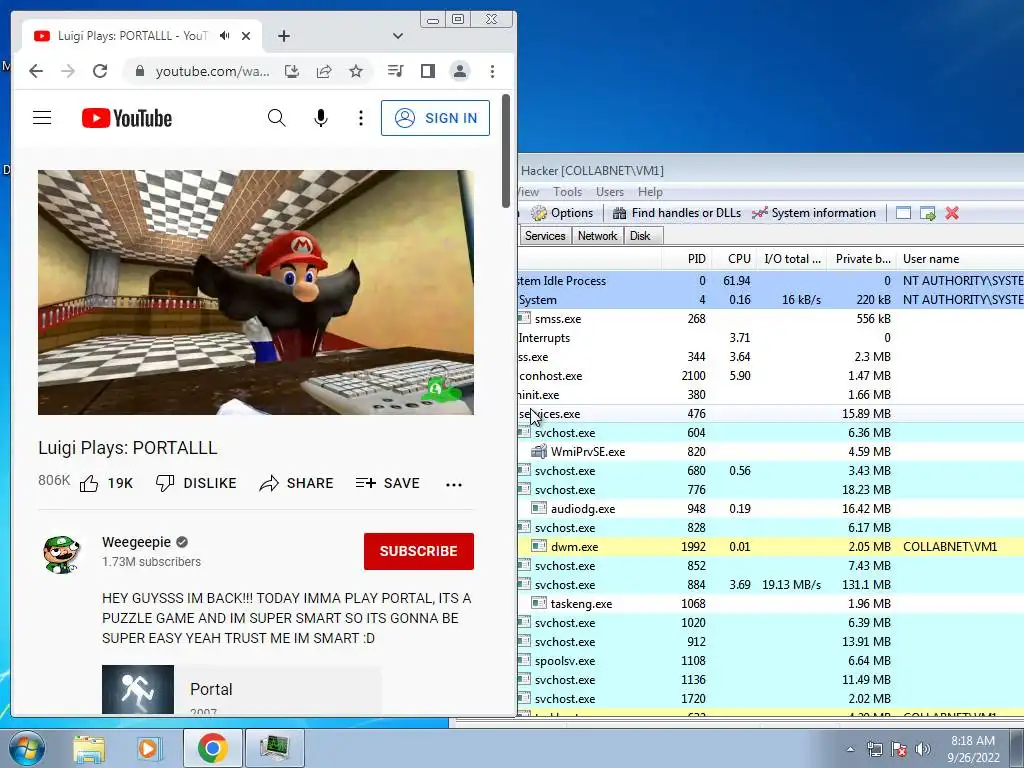Viewport: 1024px width, 768px height.
Task: Click the YouTube page scrollbar
Action: point(505,152)
